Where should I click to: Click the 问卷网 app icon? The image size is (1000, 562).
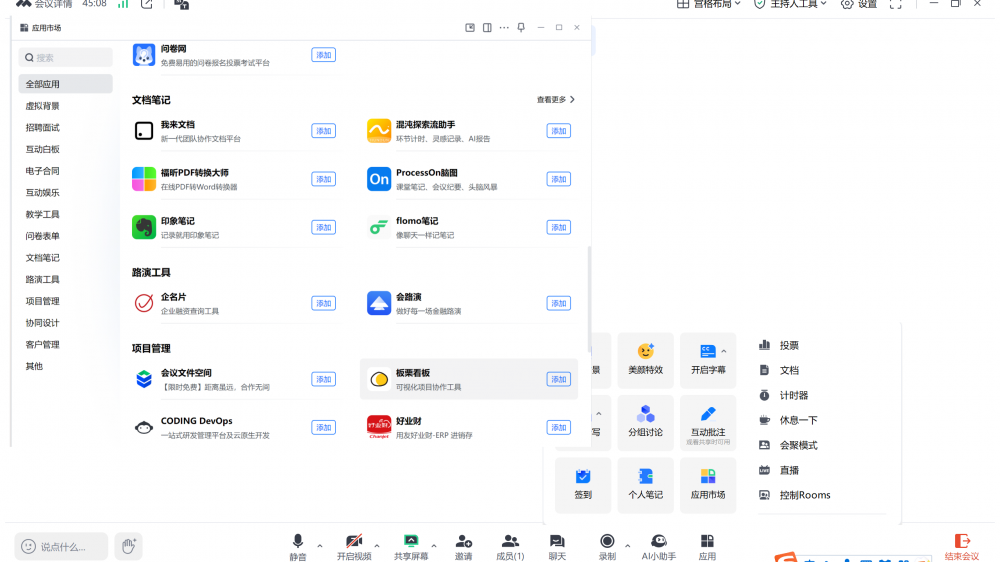(143, 55)
